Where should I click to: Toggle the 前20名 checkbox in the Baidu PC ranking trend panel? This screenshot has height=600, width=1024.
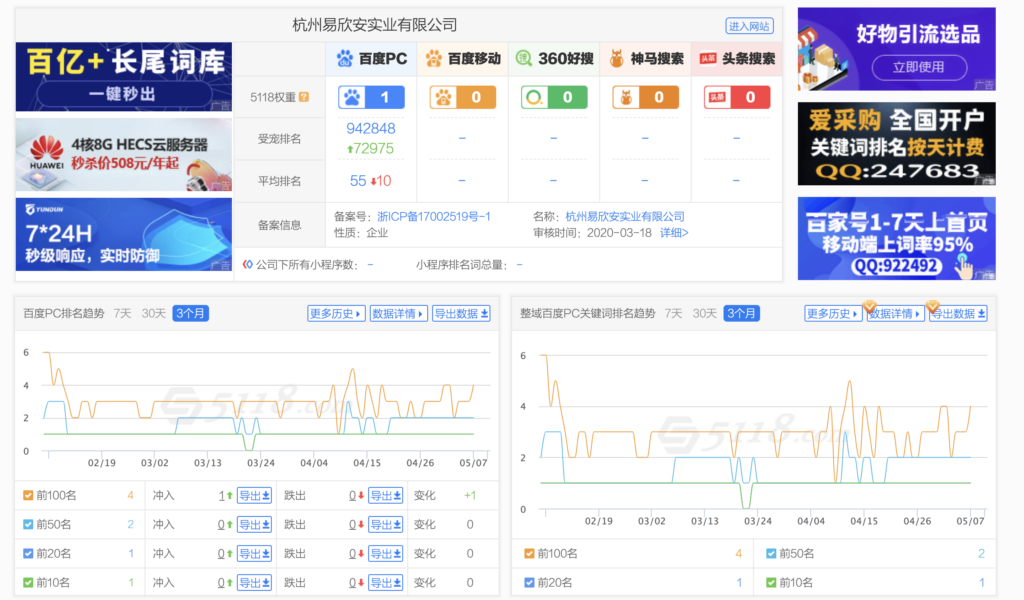[28, 554]
